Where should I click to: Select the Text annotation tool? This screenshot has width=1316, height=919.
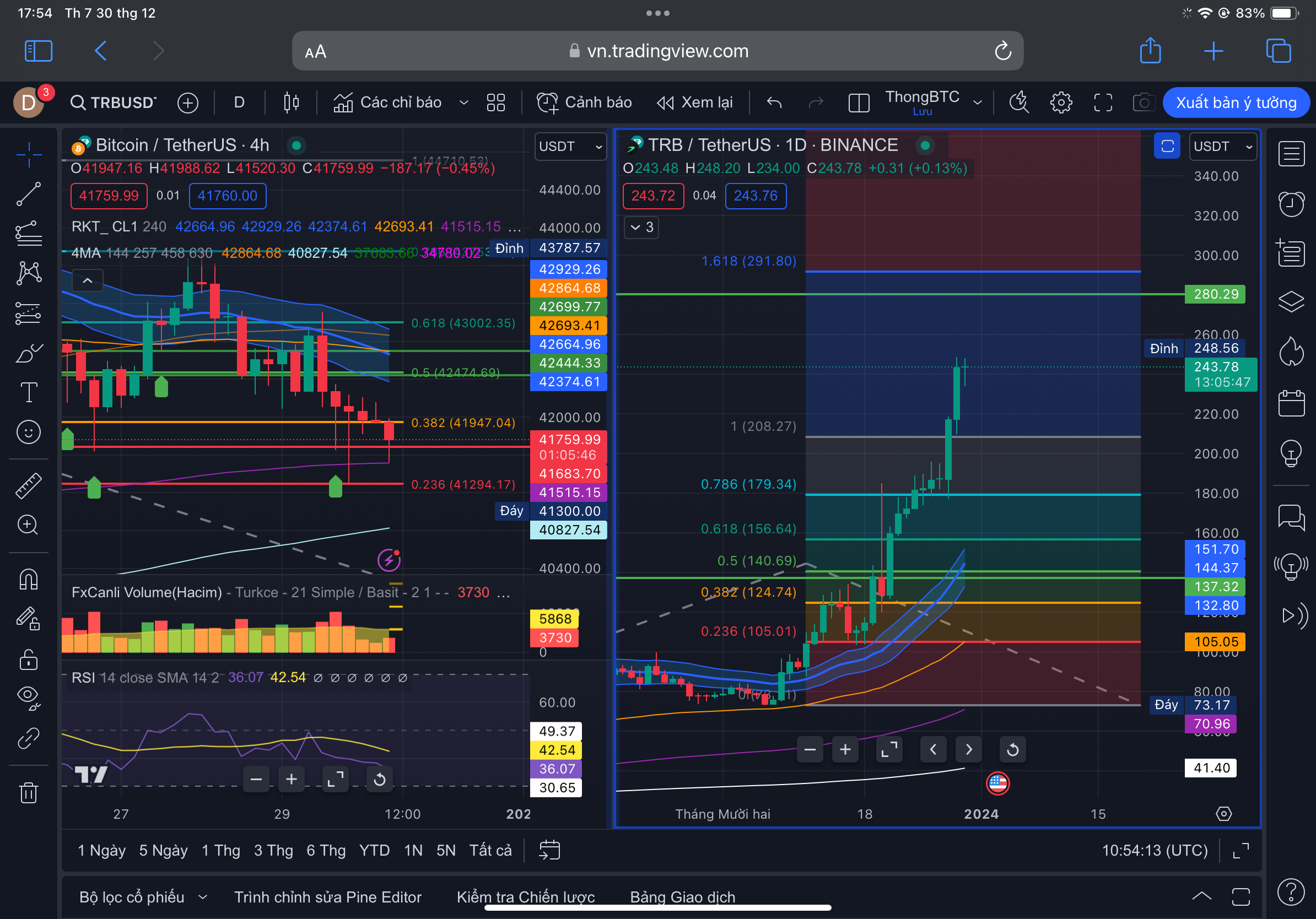(29, 392)
